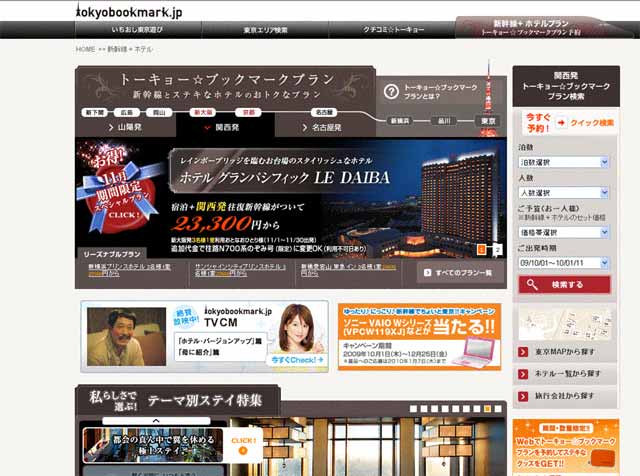640x476 pixels.
Task: Open いちおし東京遊び navigation tab
Action: click(x=138, y=30)
